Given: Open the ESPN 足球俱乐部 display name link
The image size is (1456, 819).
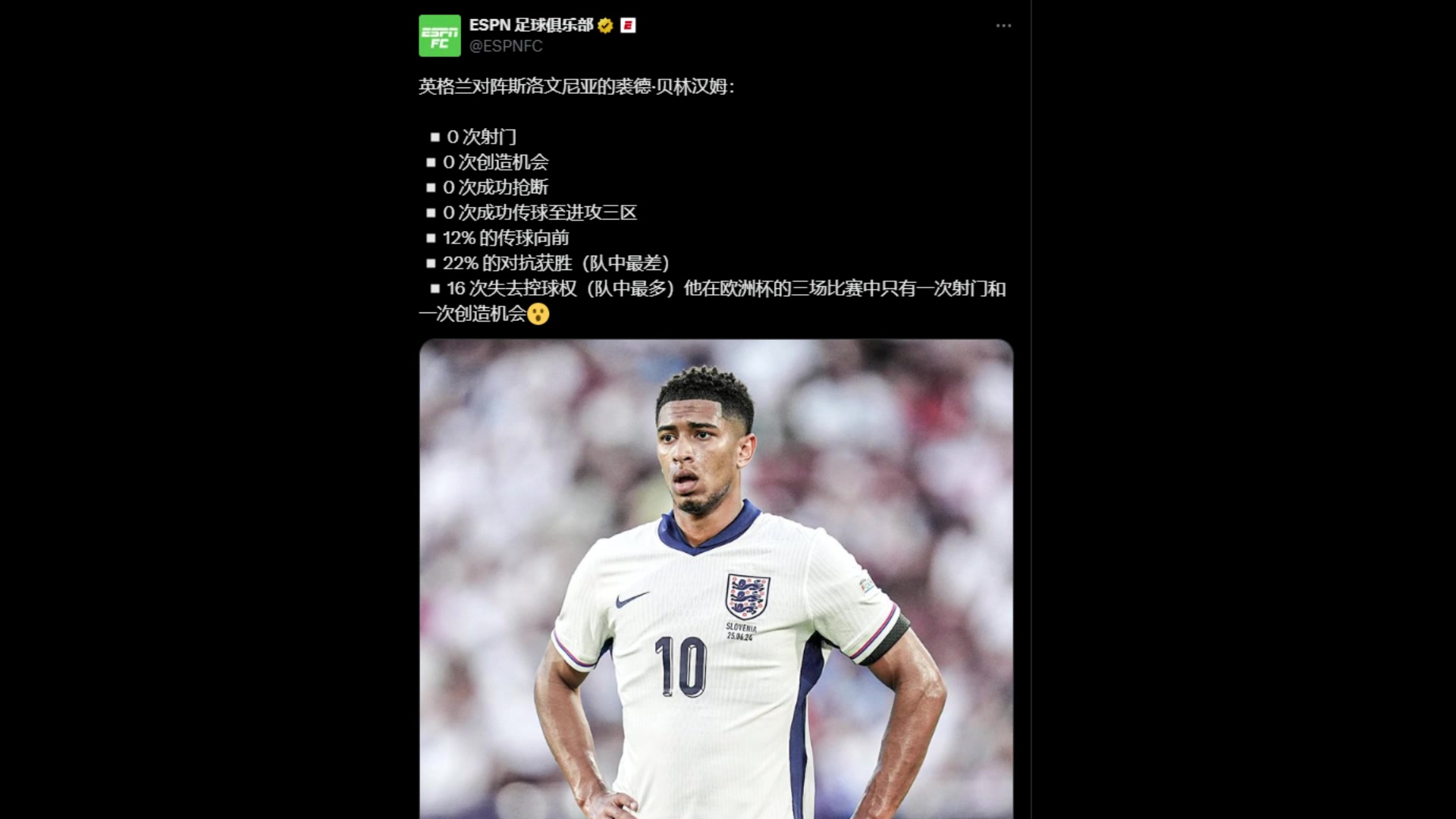Looking at the screenshot, I should (531, 25).
